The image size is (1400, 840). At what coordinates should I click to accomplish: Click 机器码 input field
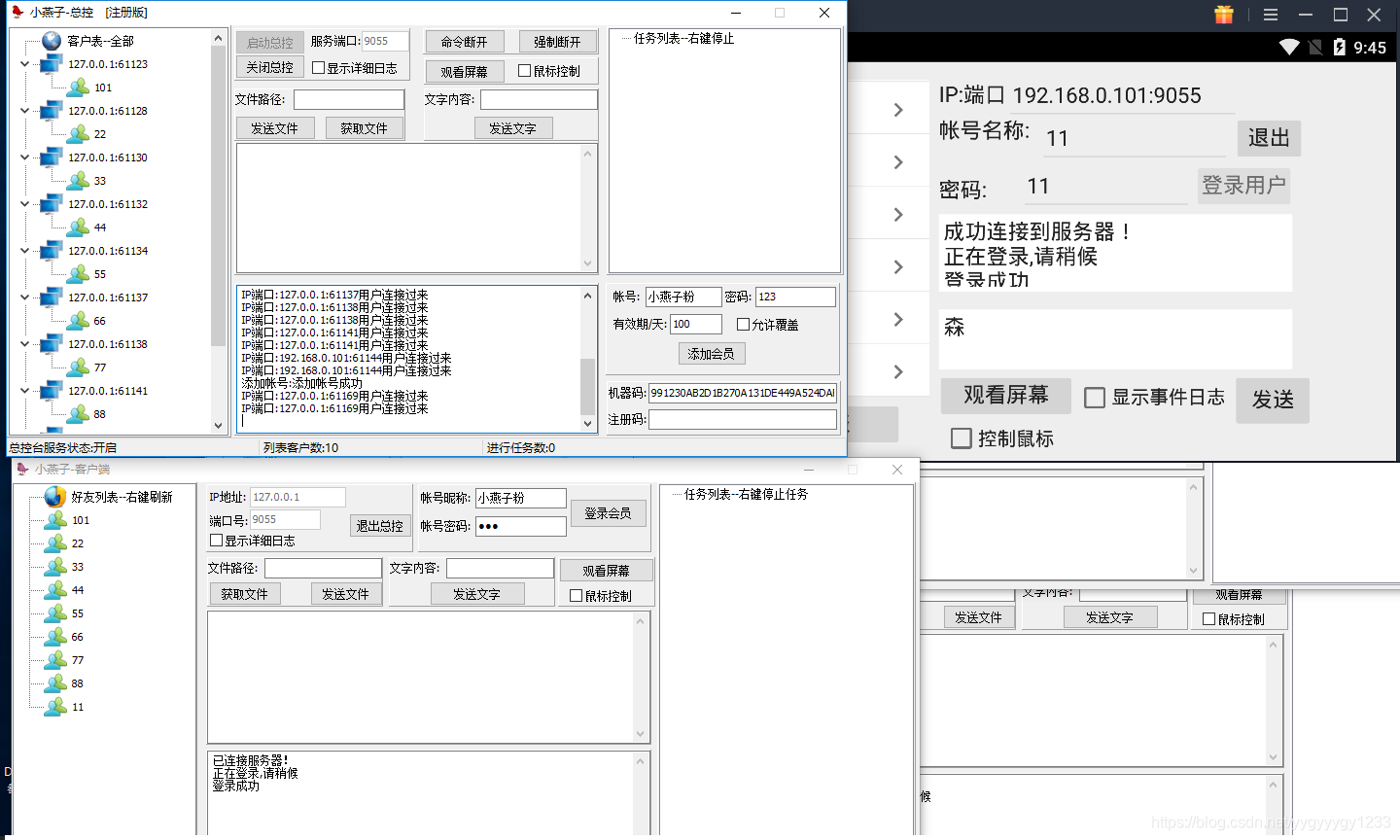(x=743, y=393)
